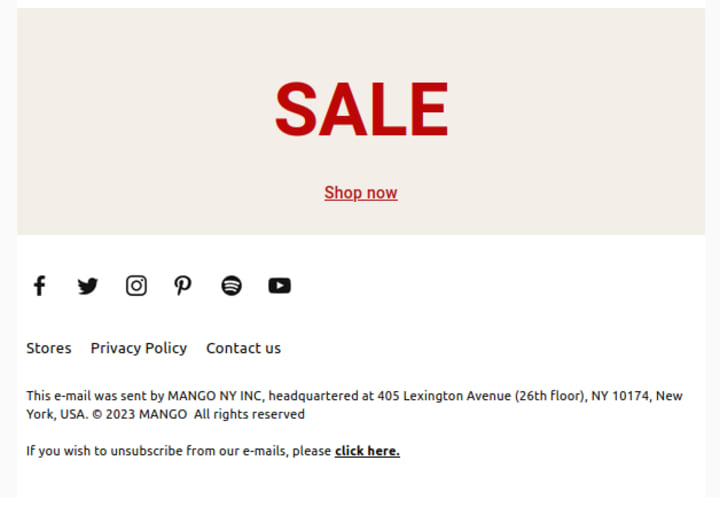This screenshot has width=720, height=515.
Task: Click the 'NY 10174, New' address text
Action: pos(636,396)
